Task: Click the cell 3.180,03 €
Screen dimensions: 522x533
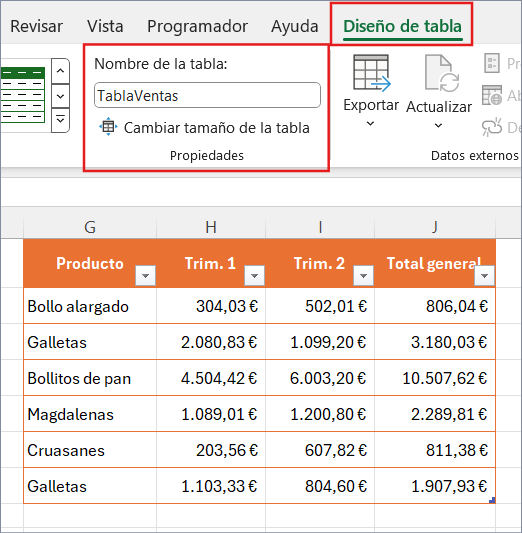Action: (x=435, y=342)
